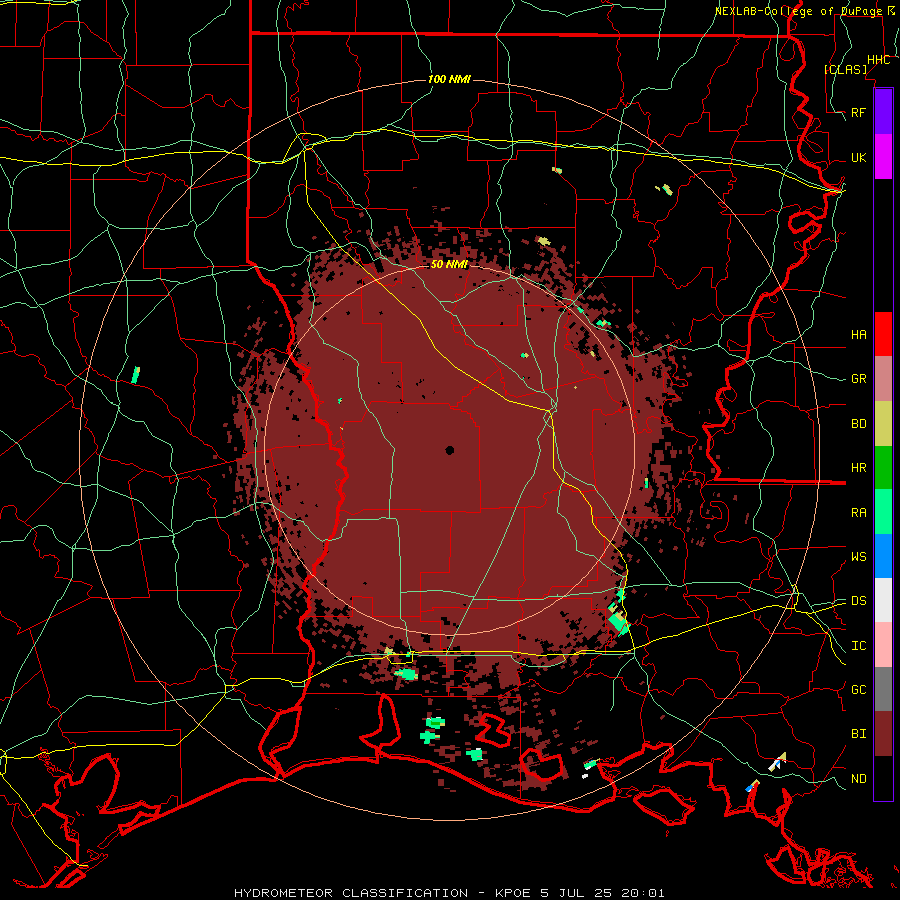Click the WS legend label

(x=858, y=556)
